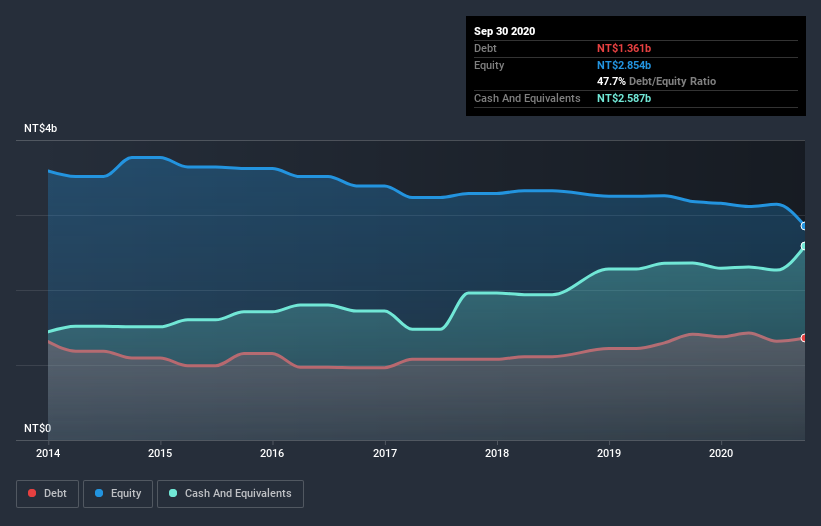Click Cash And Equivalents label in tooltip
821x526 pixels.
click(527, 98)
